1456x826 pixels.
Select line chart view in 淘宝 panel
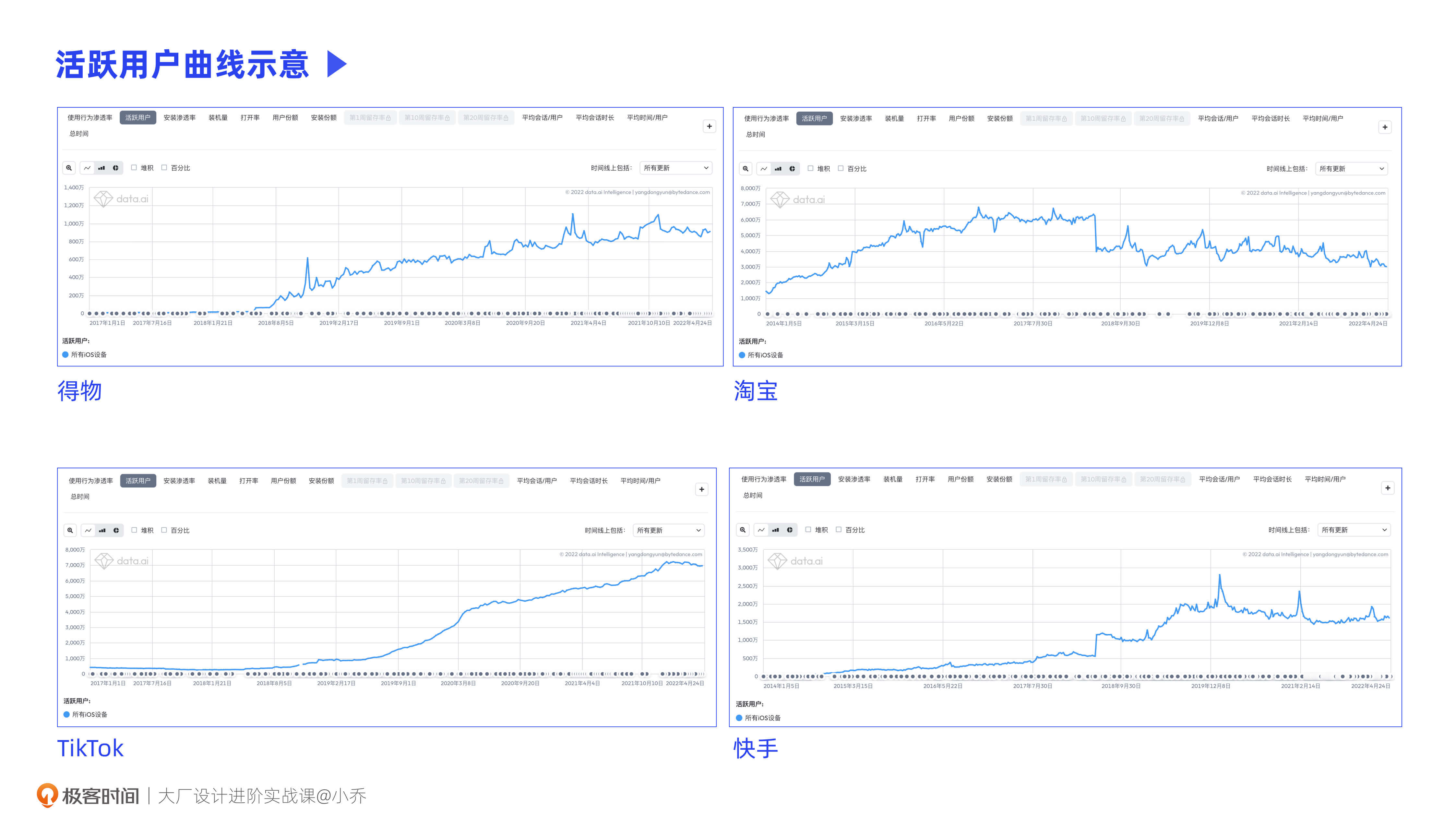point(764,169)
